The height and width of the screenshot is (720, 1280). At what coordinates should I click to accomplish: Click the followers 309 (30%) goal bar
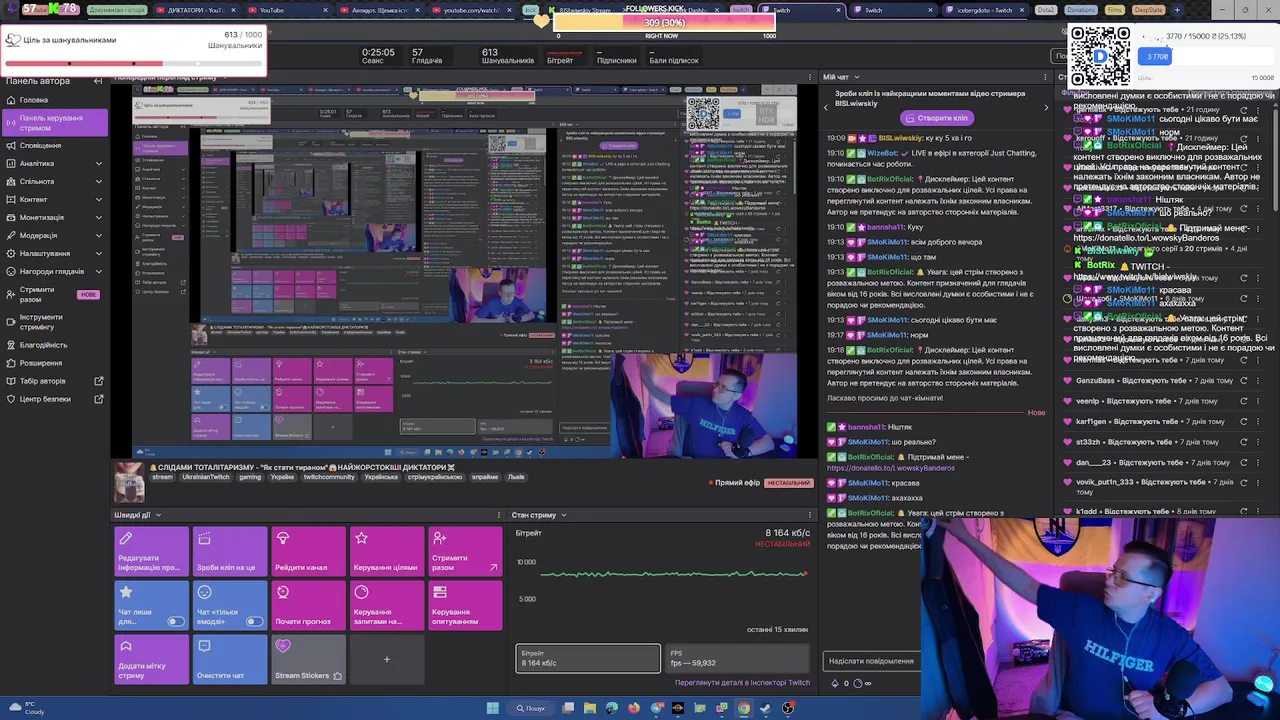664,22
